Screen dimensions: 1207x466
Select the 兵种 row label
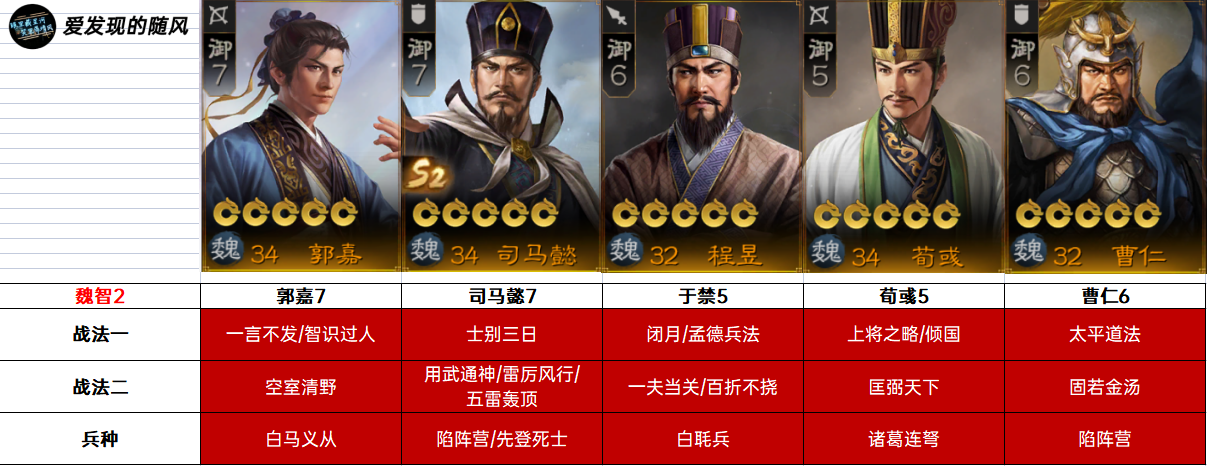click(x=100, y=438)
